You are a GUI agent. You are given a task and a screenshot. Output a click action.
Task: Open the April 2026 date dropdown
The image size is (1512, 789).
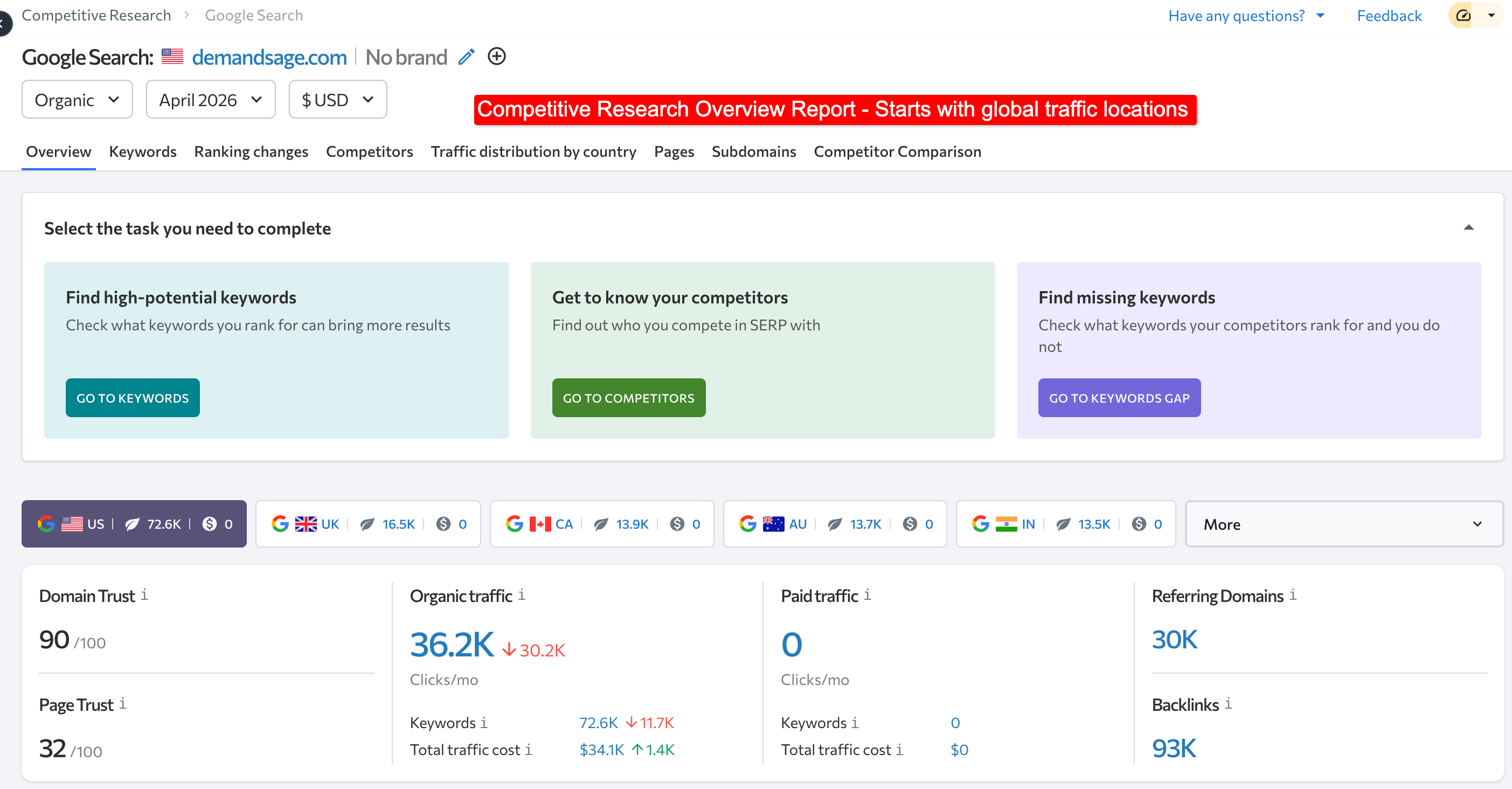(x=210, y=99)
